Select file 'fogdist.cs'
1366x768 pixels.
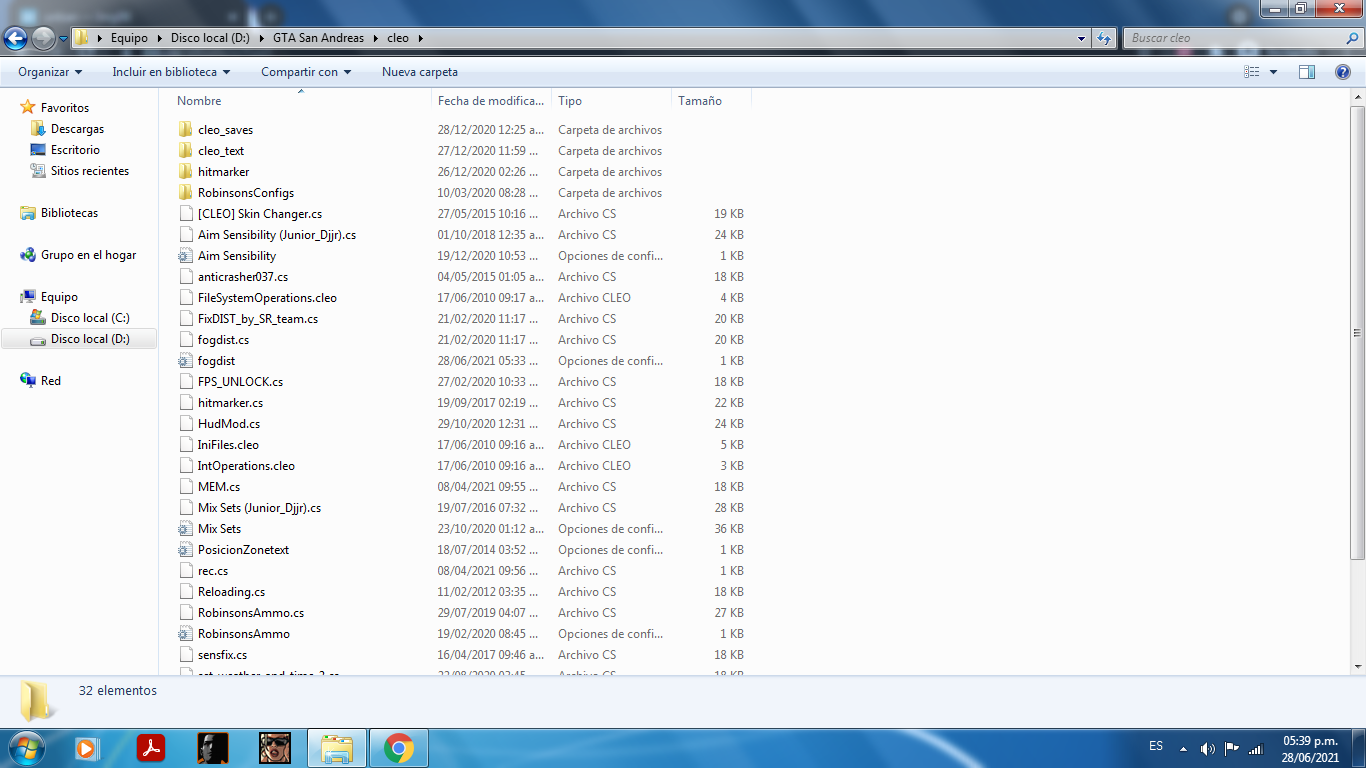coord(224,340)
